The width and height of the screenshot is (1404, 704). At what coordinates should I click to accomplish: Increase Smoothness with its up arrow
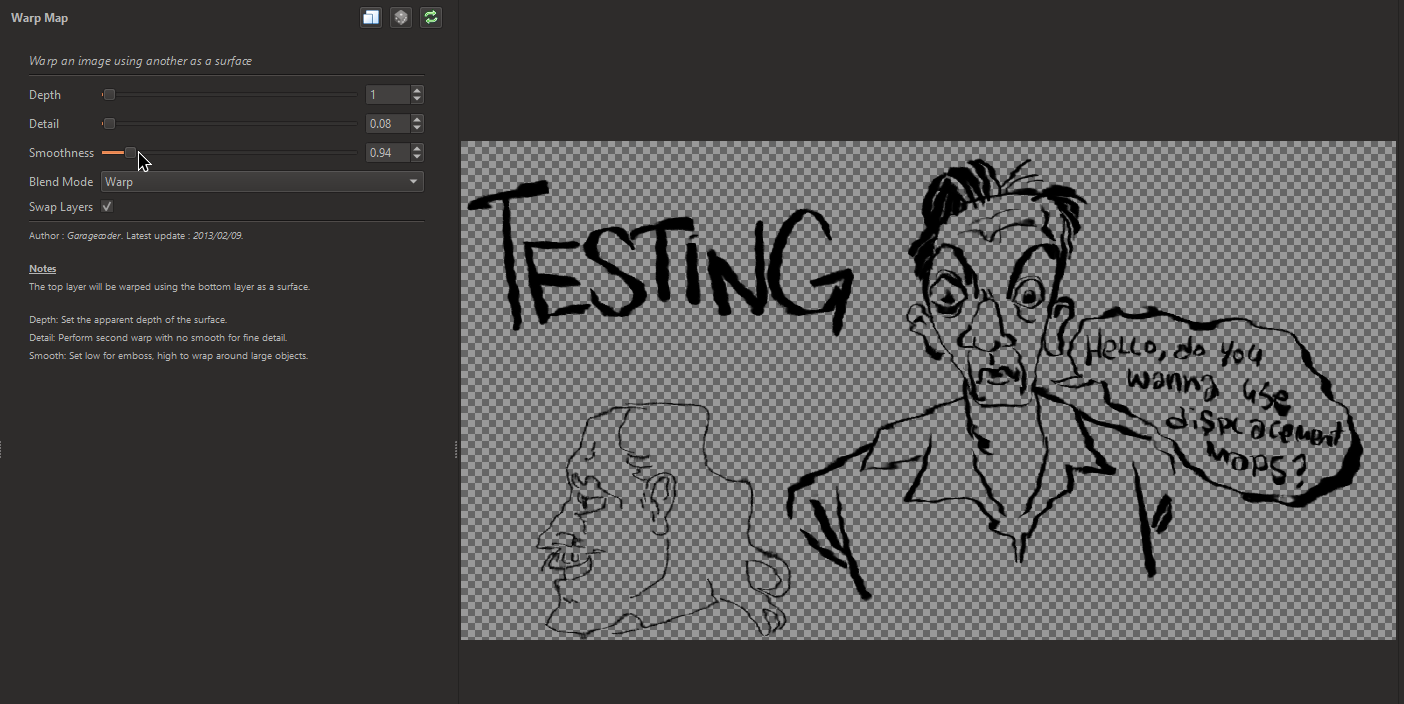[417, 149]
